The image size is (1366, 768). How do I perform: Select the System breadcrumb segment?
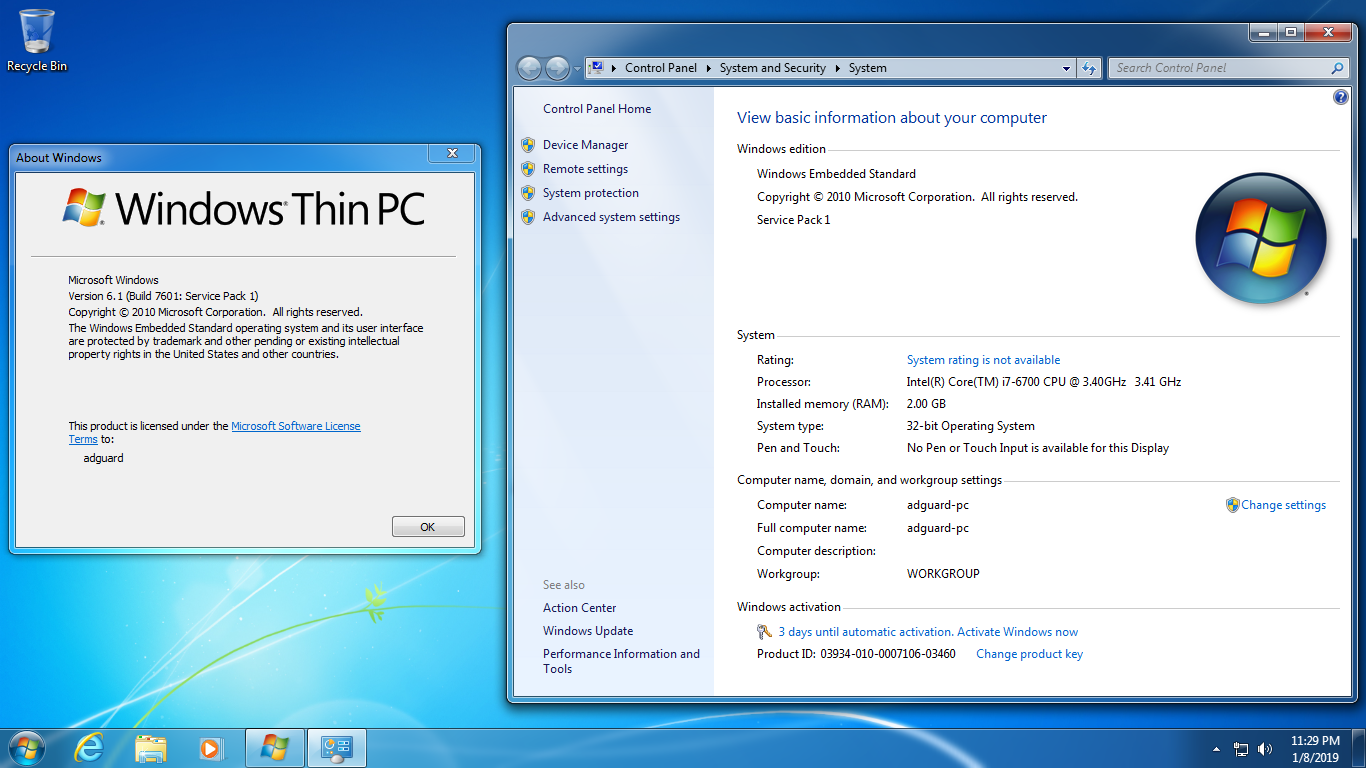[867, 68]
